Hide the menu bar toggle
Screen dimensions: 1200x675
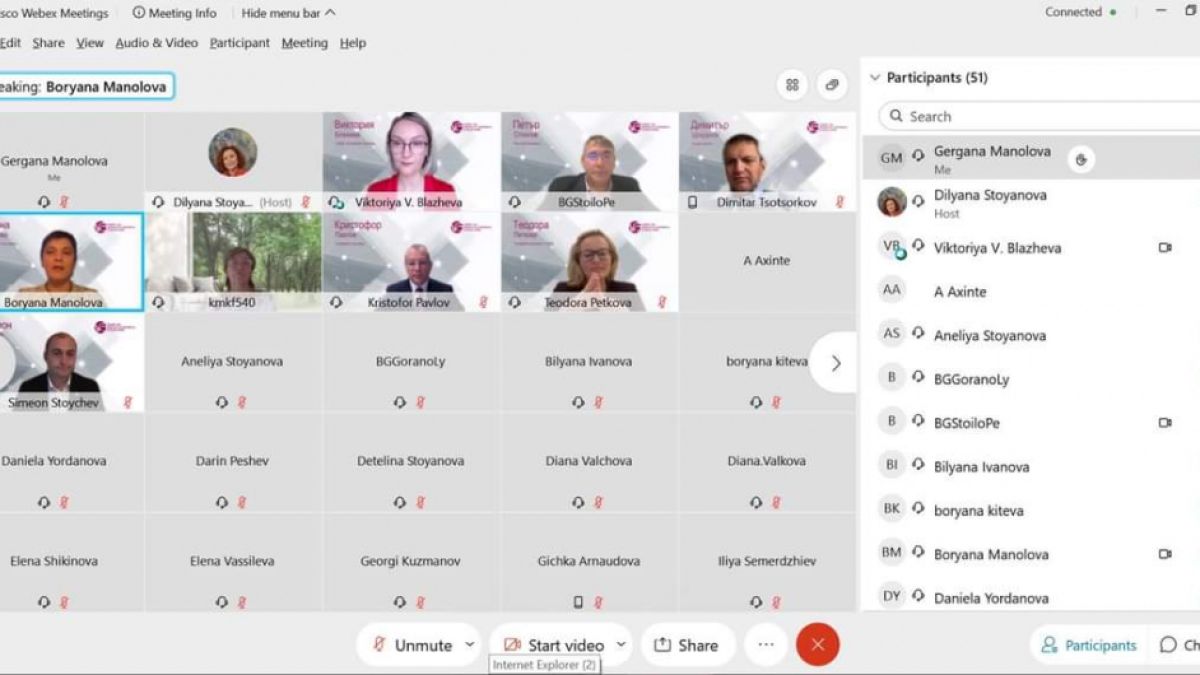pyautogui.click(x=288, y=13)
